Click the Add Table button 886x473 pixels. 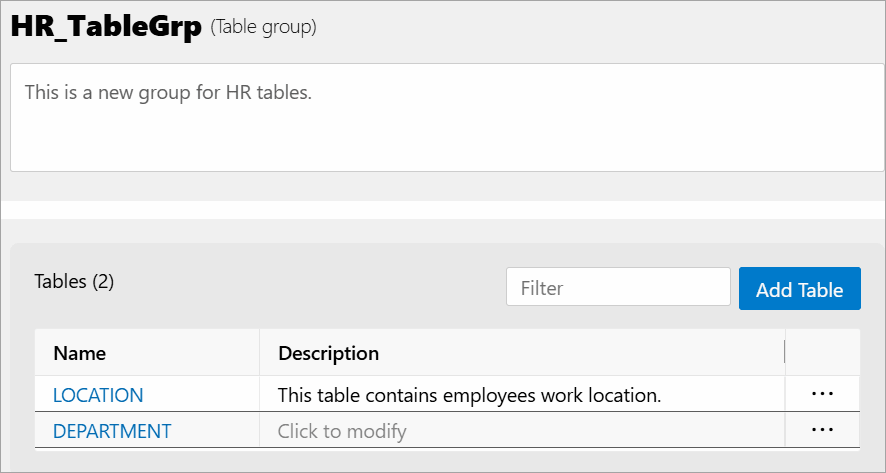[799, 289]
